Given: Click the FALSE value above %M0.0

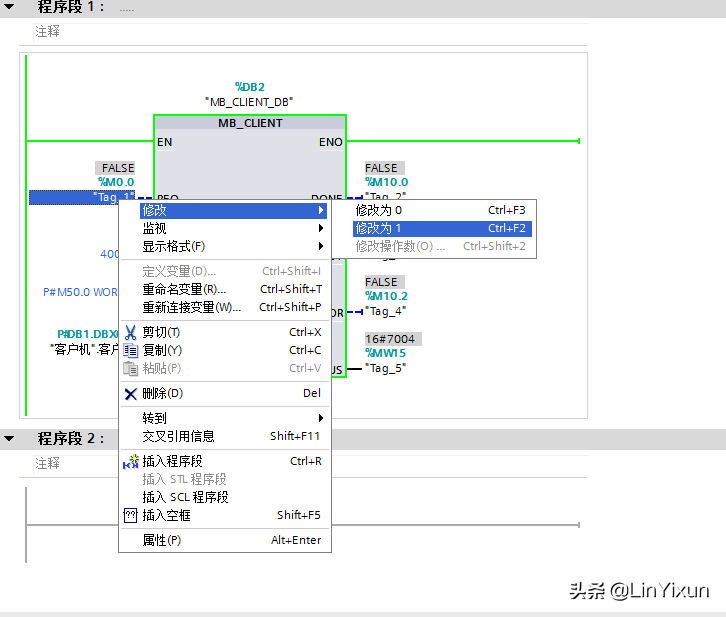Looking at the screenshot, I should coord(115,168).
